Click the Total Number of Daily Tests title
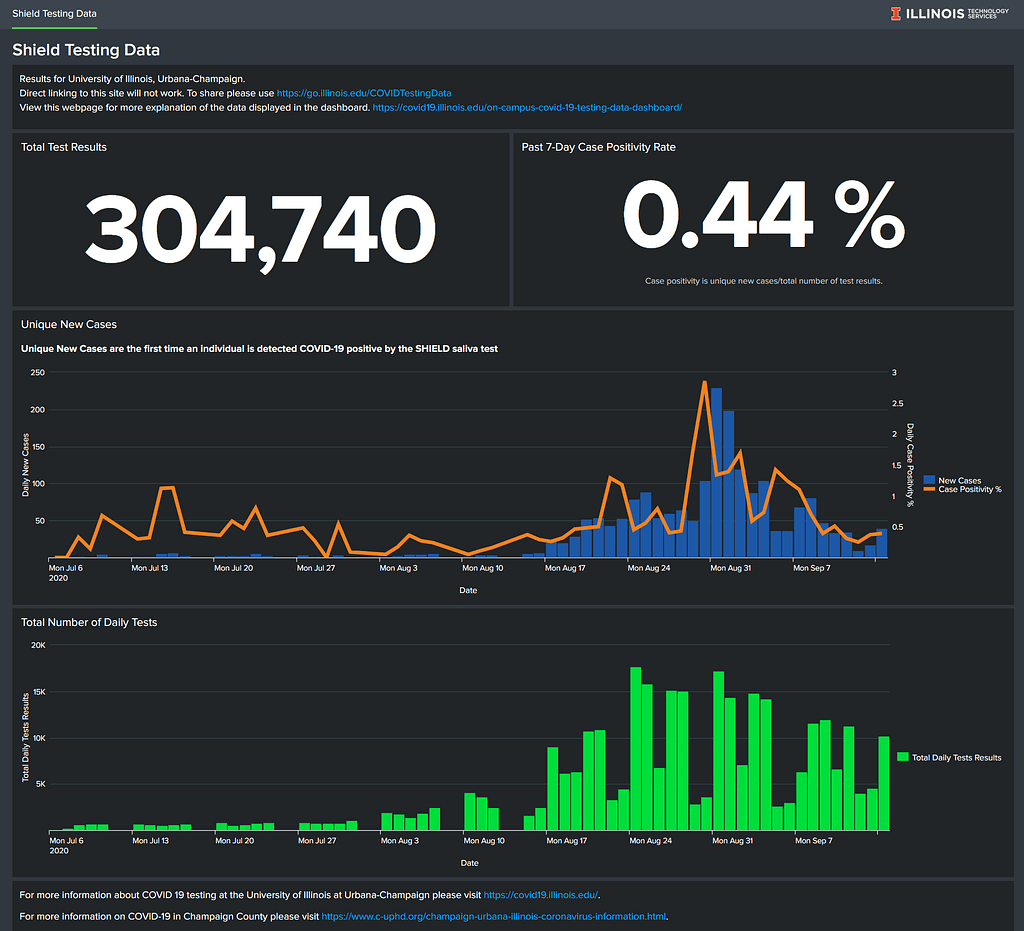 click(89, 623)
